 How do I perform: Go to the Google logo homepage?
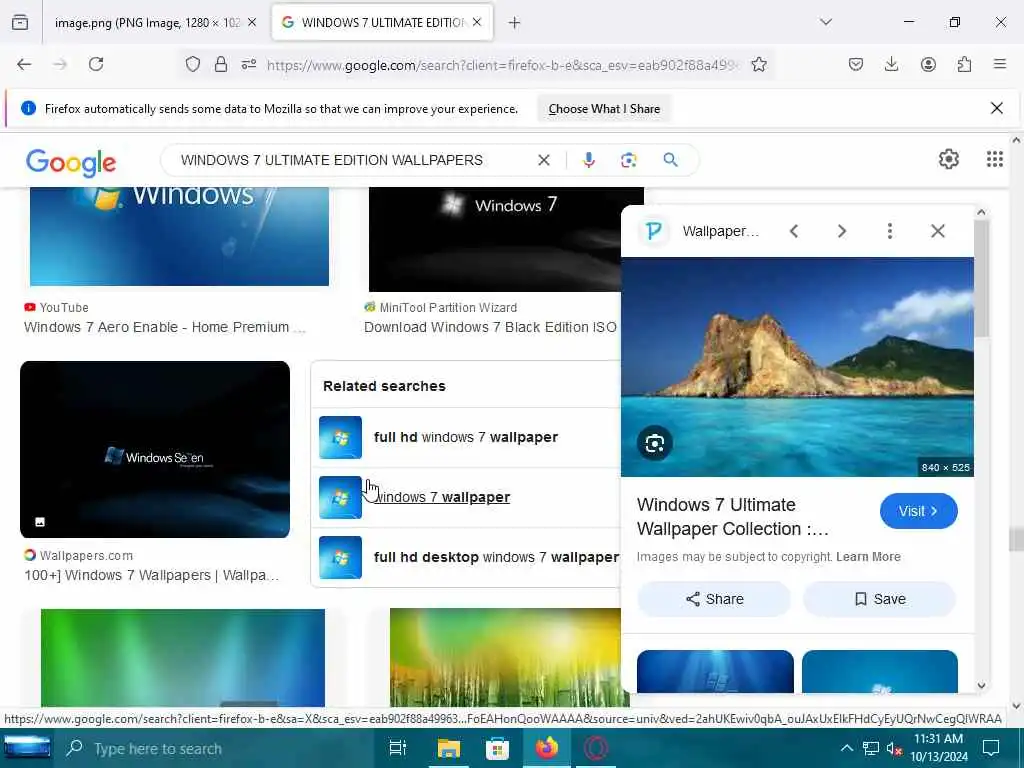[x=71, y=162]
